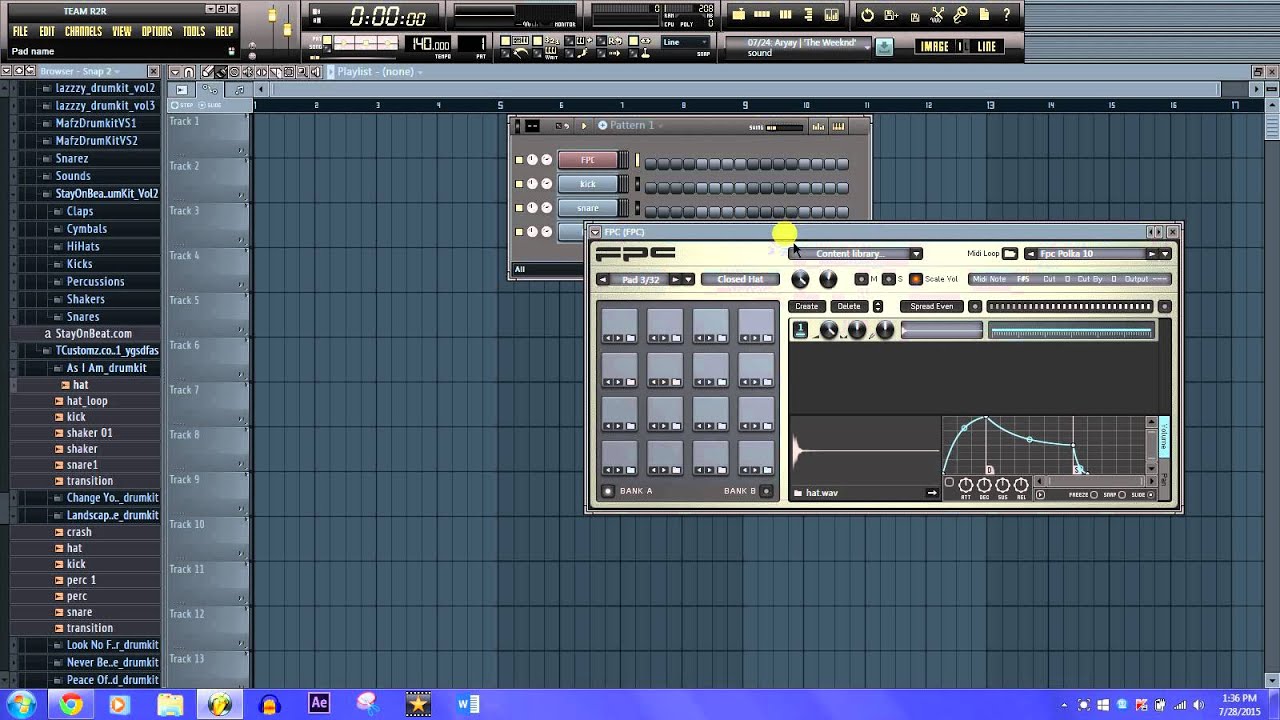Open the Browser - Snap 2 dropdown
Viewport: 1280px width, 720px height.
coord(117,72)
